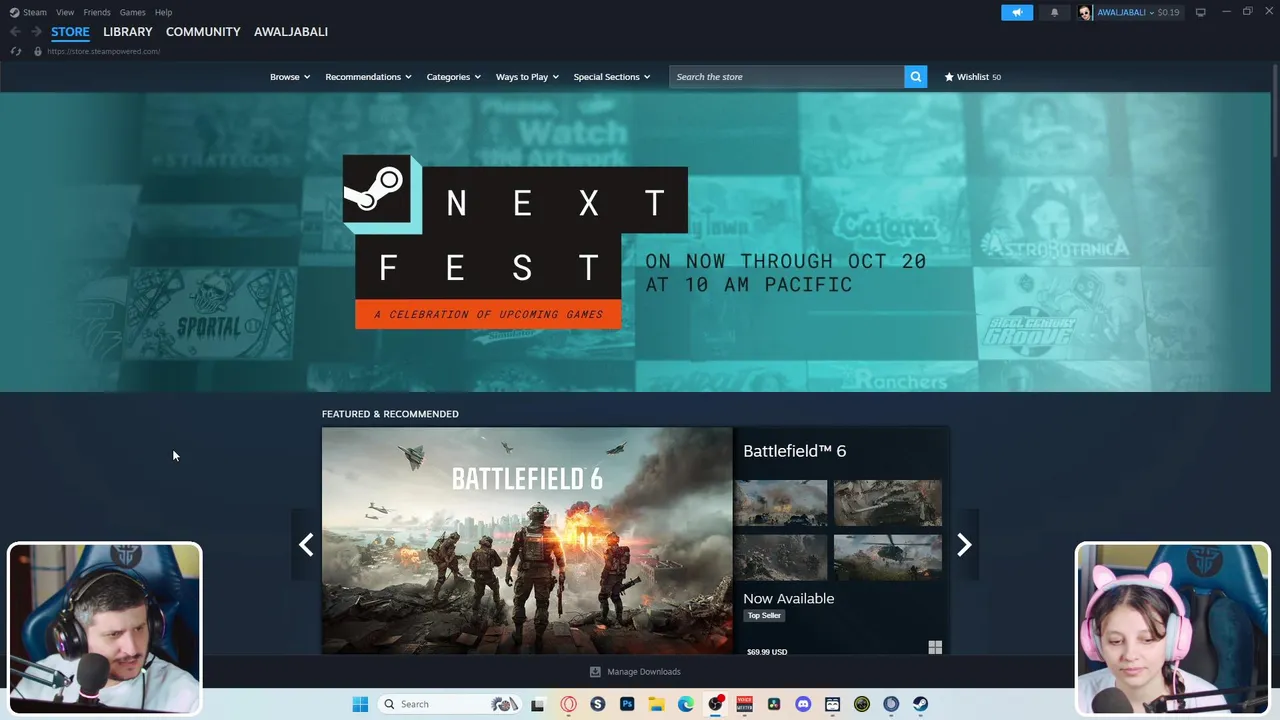This screenshot has width=1280, height=720.
Task: Open the notifications bell
Action: (1054, 12)
